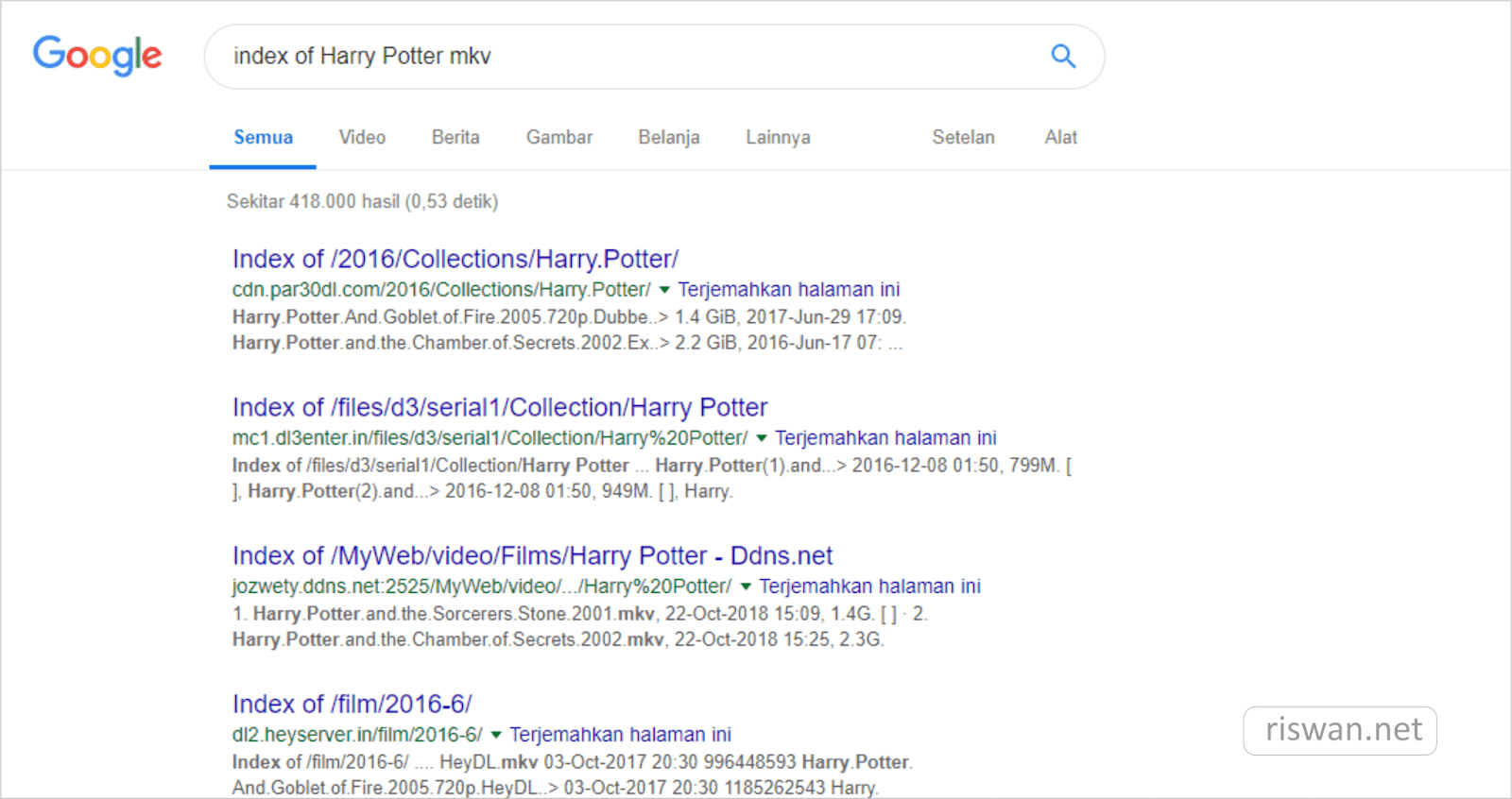Click snippet line 'Index of /film/2016-6/ .... HeyDL.mkv'
Screen dimensions: 1512x799
(x=573, y=762)
